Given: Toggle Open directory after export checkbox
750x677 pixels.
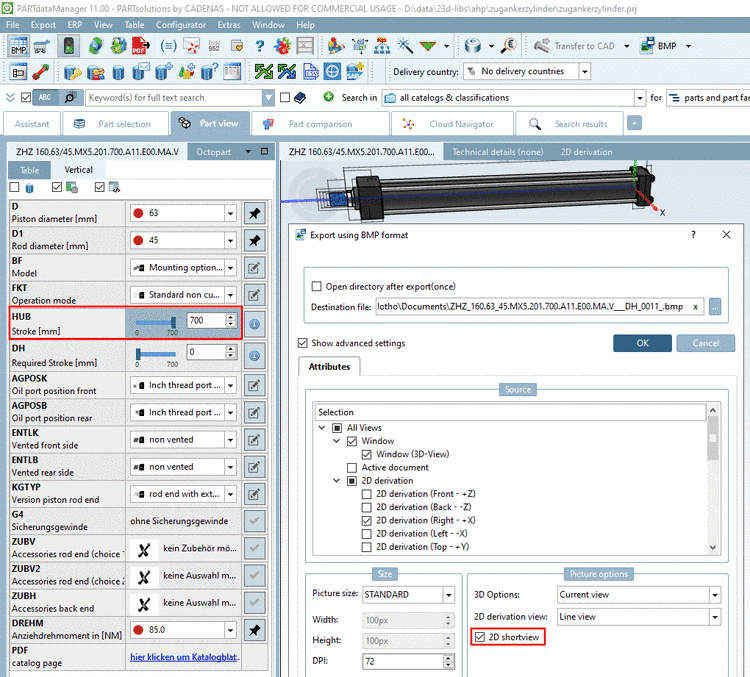Looking at the screenshot, I should click(316, 287).
